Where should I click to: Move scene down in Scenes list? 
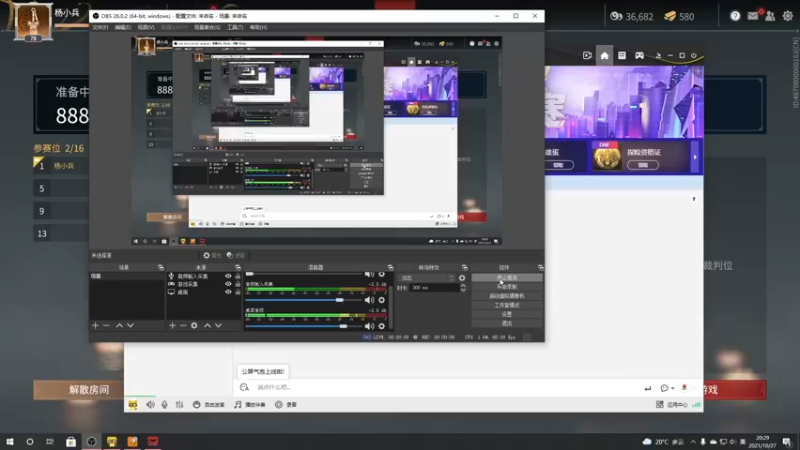tap(131, 325)
